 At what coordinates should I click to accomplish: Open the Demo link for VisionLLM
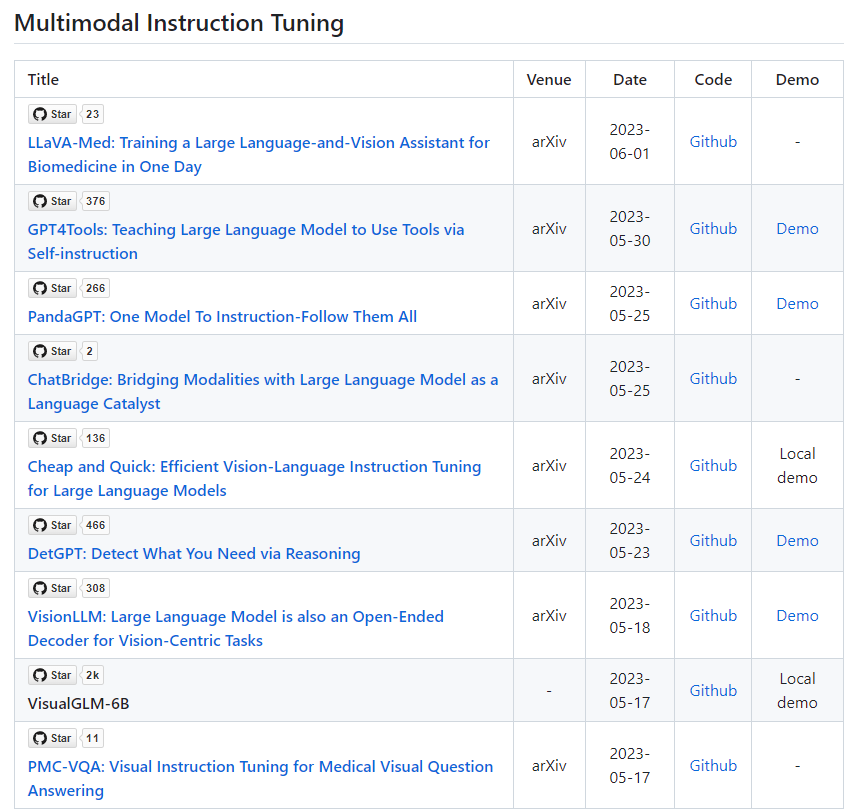coord(797,616)
